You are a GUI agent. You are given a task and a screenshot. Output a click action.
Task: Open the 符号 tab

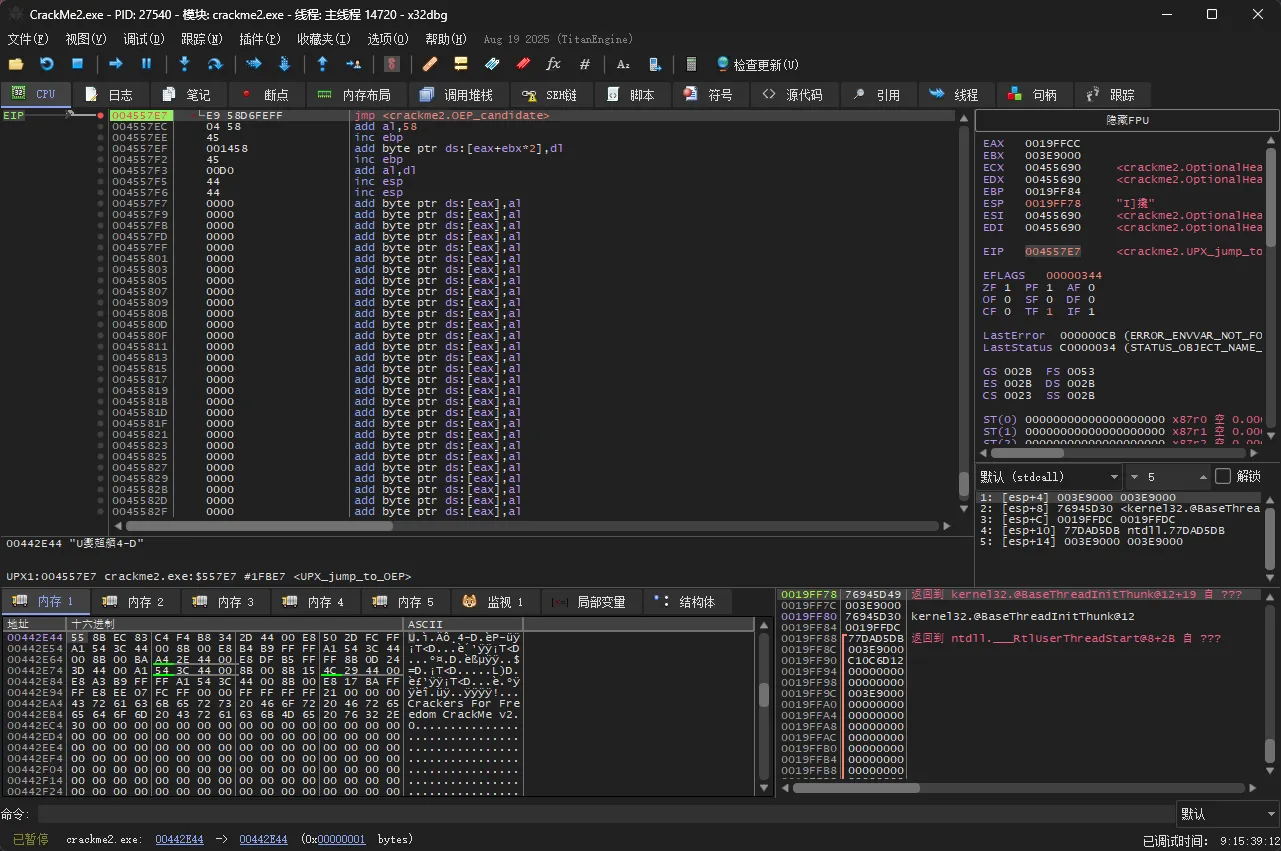(x=709, y=95)
